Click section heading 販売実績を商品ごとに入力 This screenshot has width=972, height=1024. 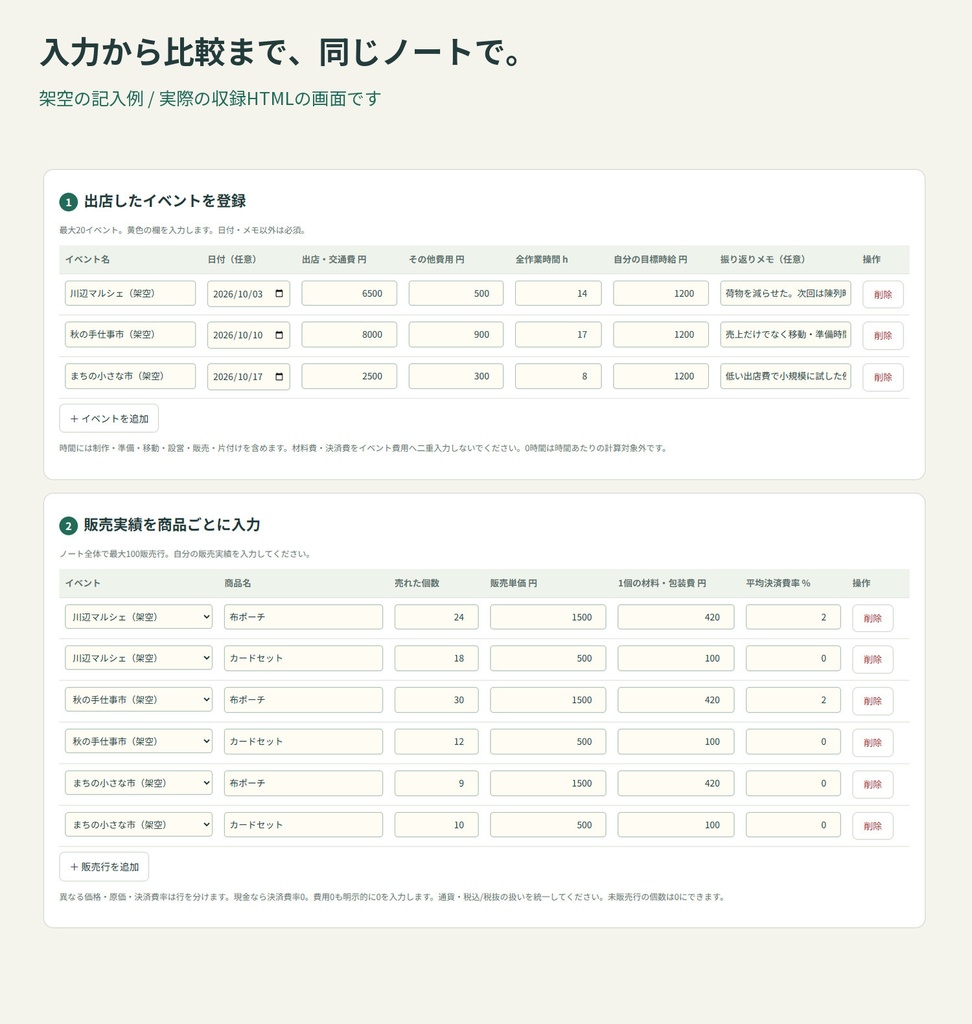coord(172,525)
